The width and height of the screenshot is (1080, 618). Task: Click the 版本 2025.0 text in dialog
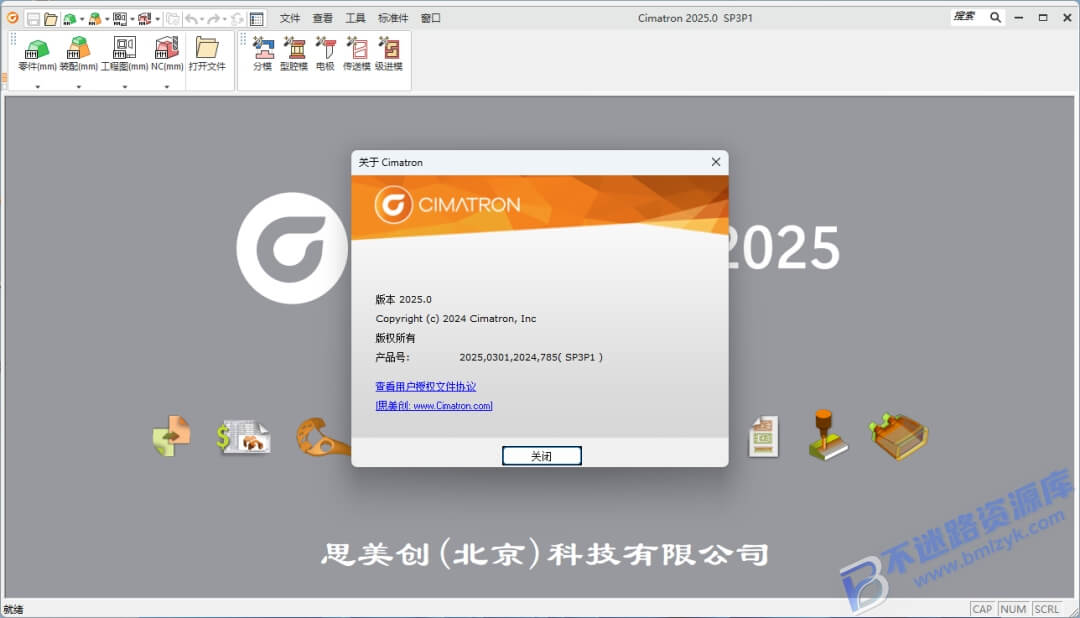click(x=404, y=299)
